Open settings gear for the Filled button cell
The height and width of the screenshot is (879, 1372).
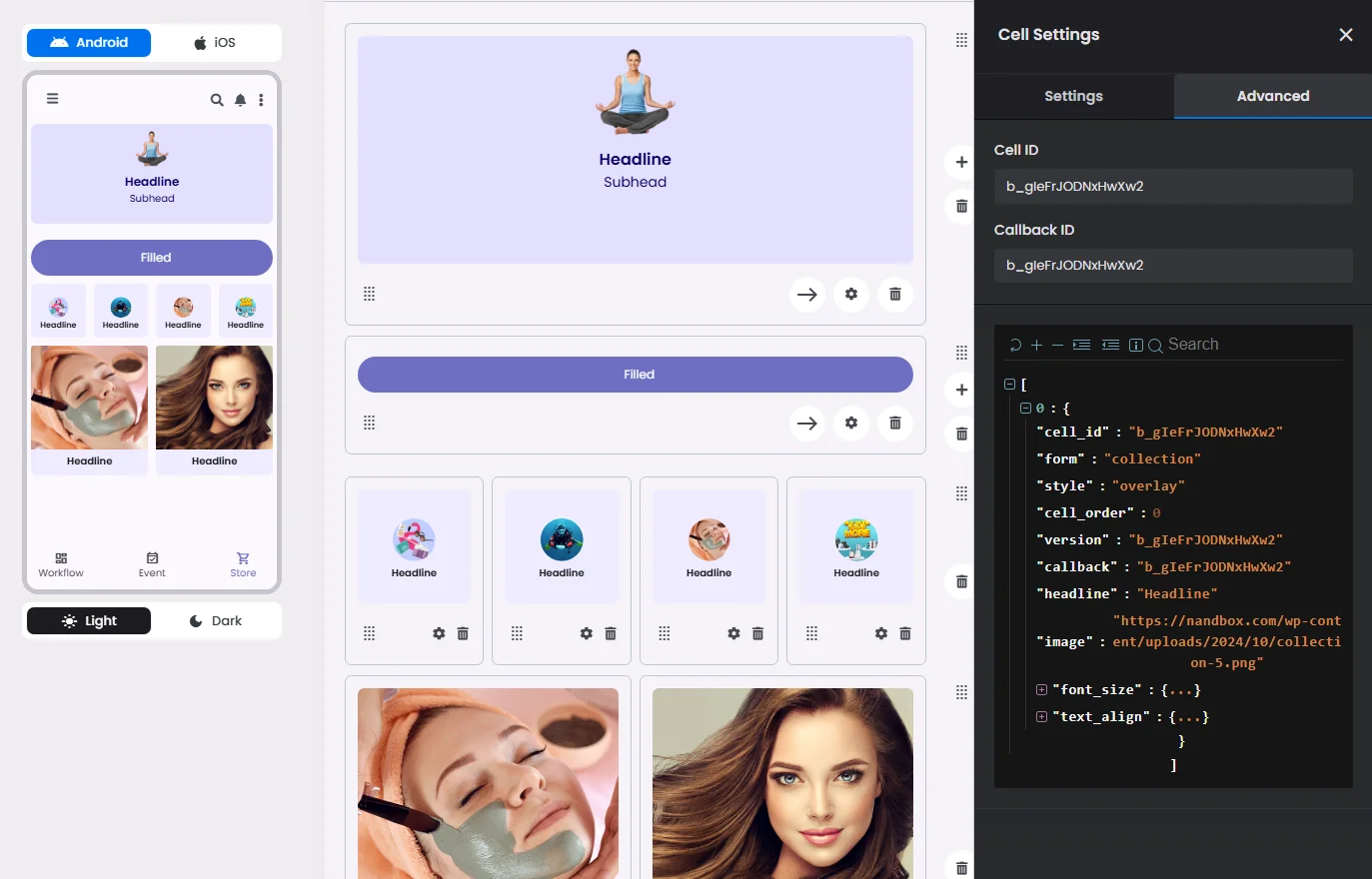[x=851, y=423]
